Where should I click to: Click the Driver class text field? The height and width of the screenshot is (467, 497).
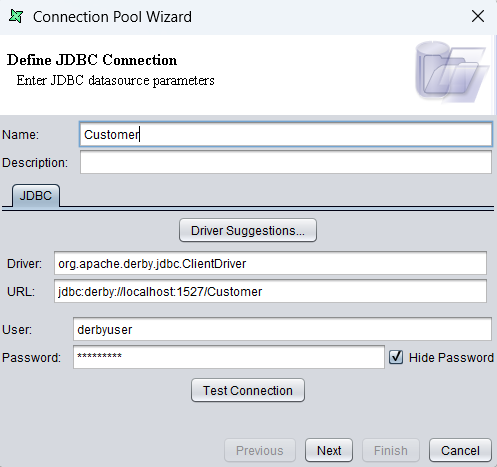(x=270, y=263)
